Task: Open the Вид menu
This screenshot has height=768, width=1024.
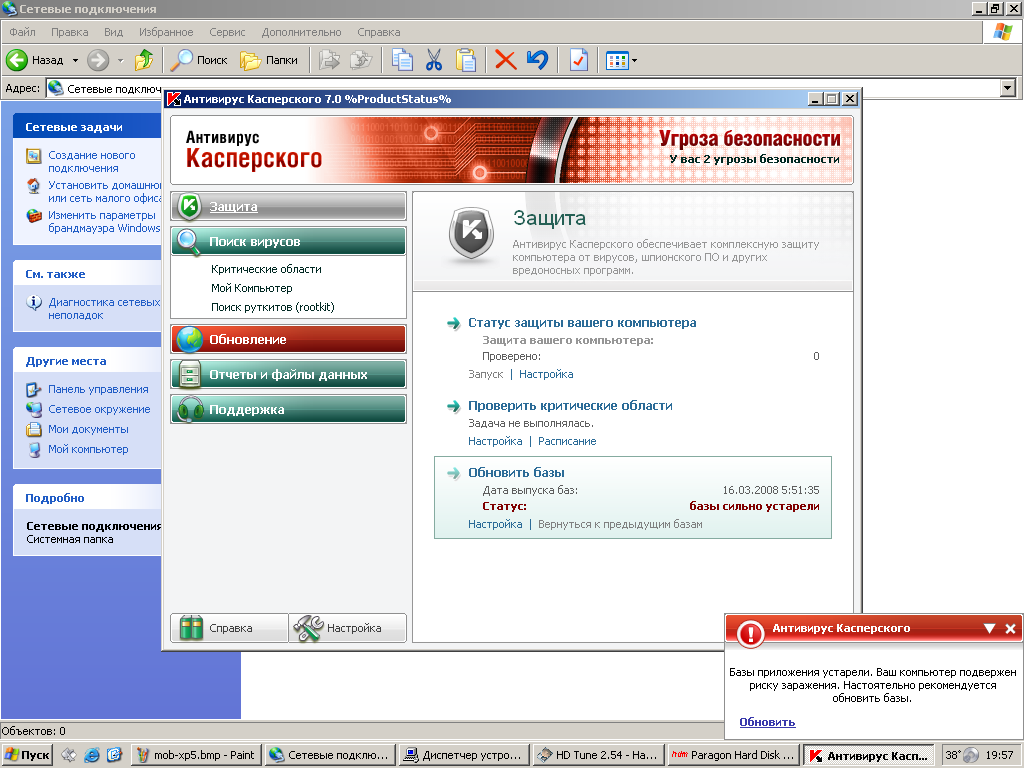Action: pos(113,32)
